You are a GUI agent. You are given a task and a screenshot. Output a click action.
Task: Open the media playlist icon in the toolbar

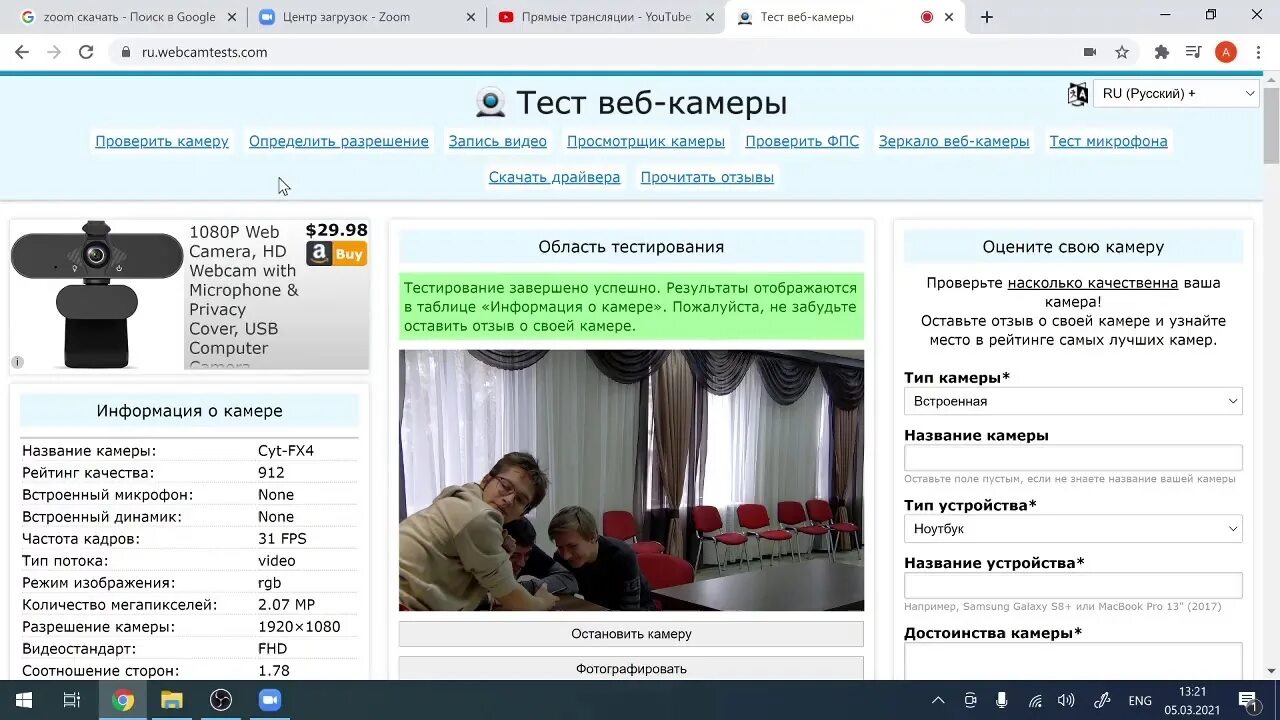(1192, 52)
